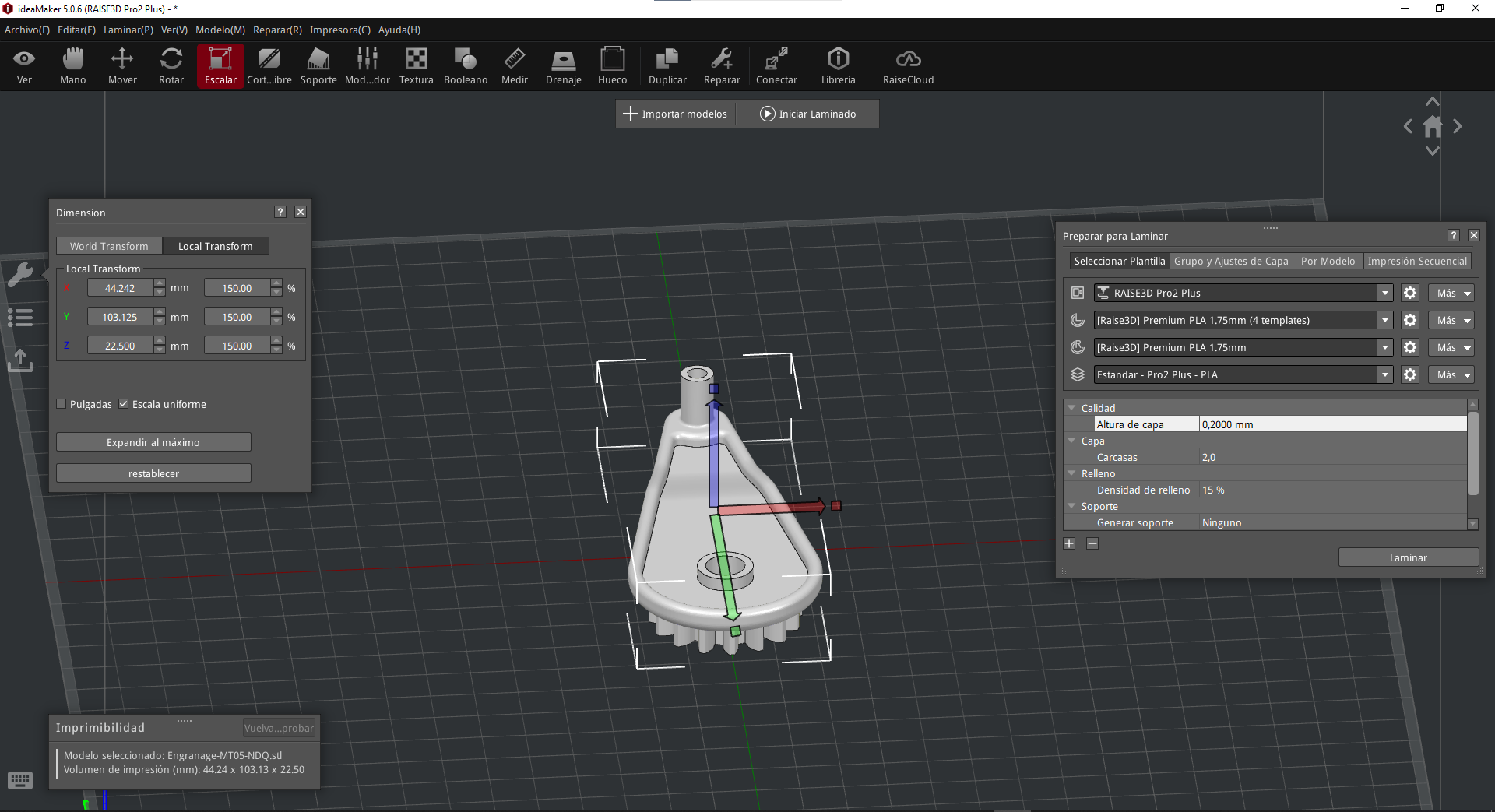Click the Duplicar tool
This screenshot has height=812, width=1495.
[667, 66]
